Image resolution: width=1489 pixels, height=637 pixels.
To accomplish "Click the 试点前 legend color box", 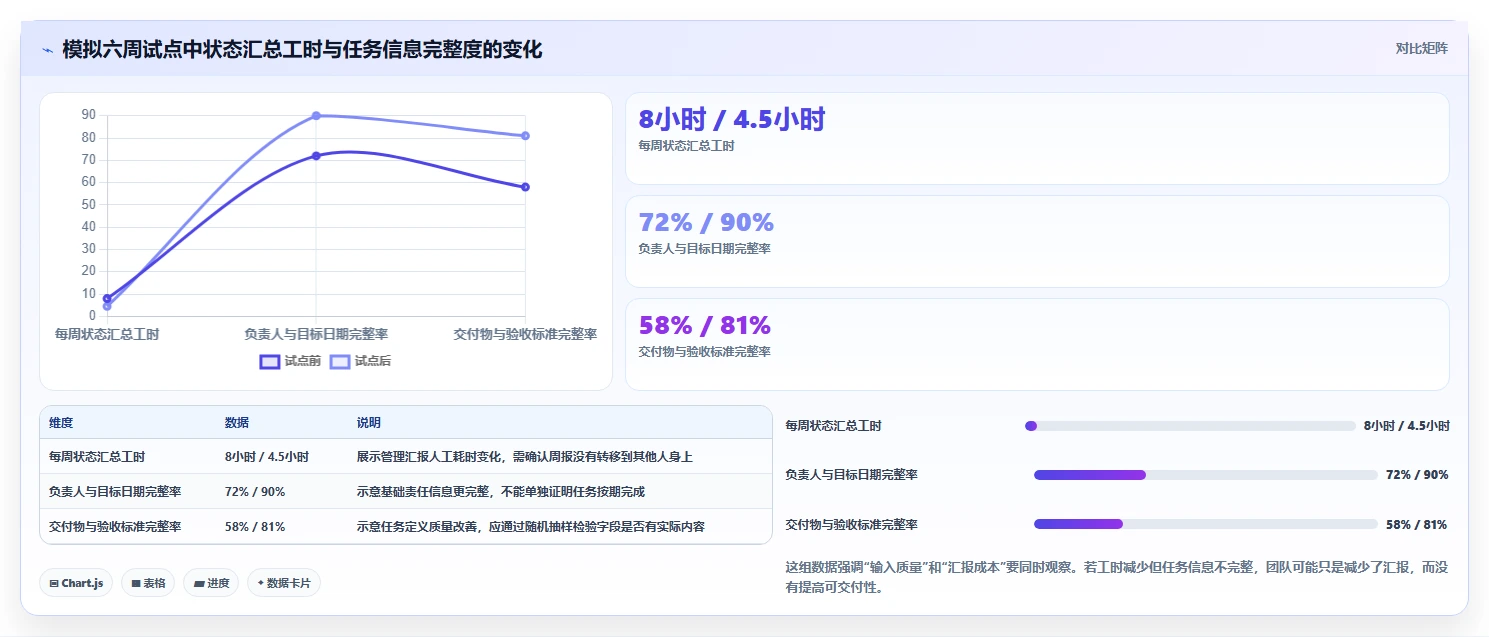I will coord(270,361).
